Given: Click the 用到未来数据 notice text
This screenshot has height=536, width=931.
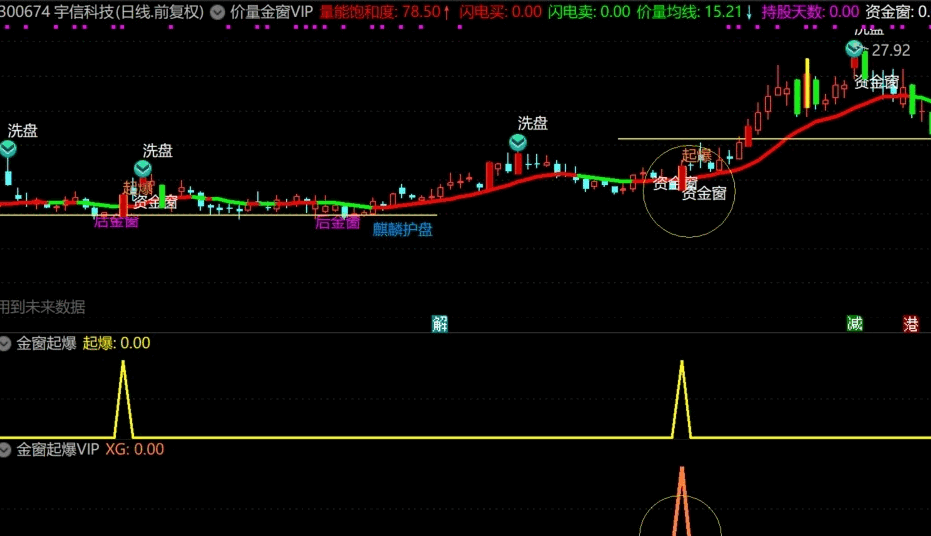Looking at the screenshot, I should coord(42,307).
